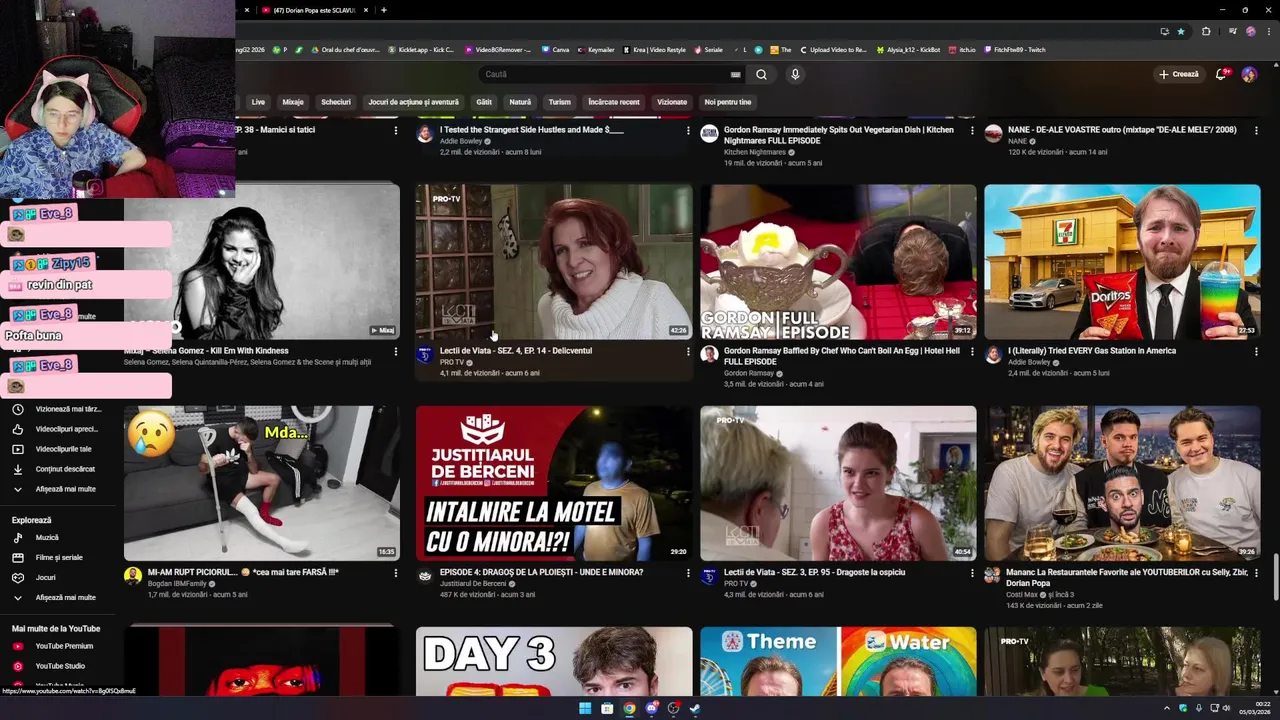This screenshot has width=1280, height=720.
Task: Open Steam from the taskbar
Action: click(695, 708)
